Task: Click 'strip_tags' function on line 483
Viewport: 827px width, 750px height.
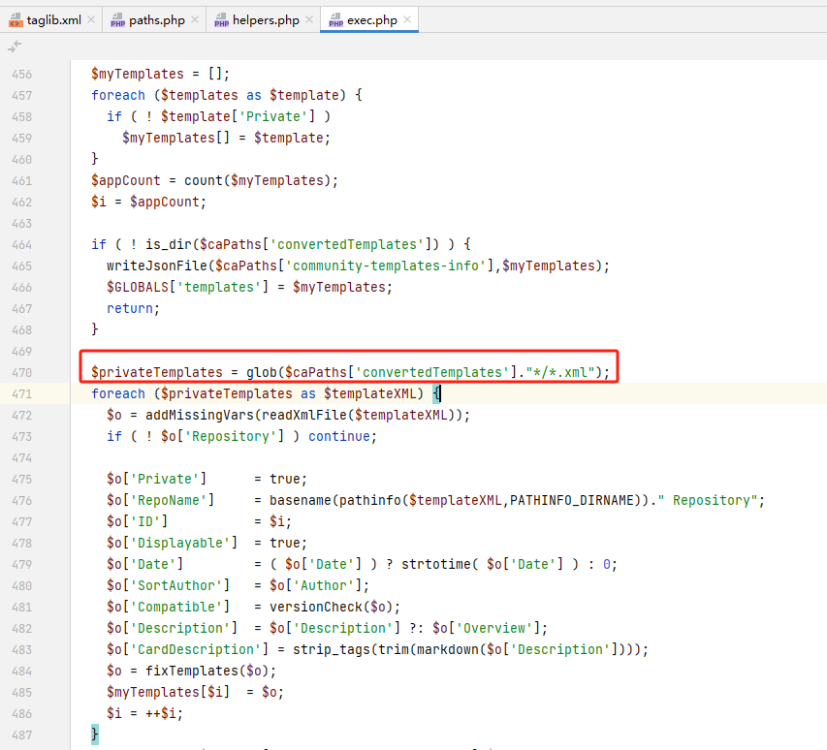Action: (x=331, y=650)
